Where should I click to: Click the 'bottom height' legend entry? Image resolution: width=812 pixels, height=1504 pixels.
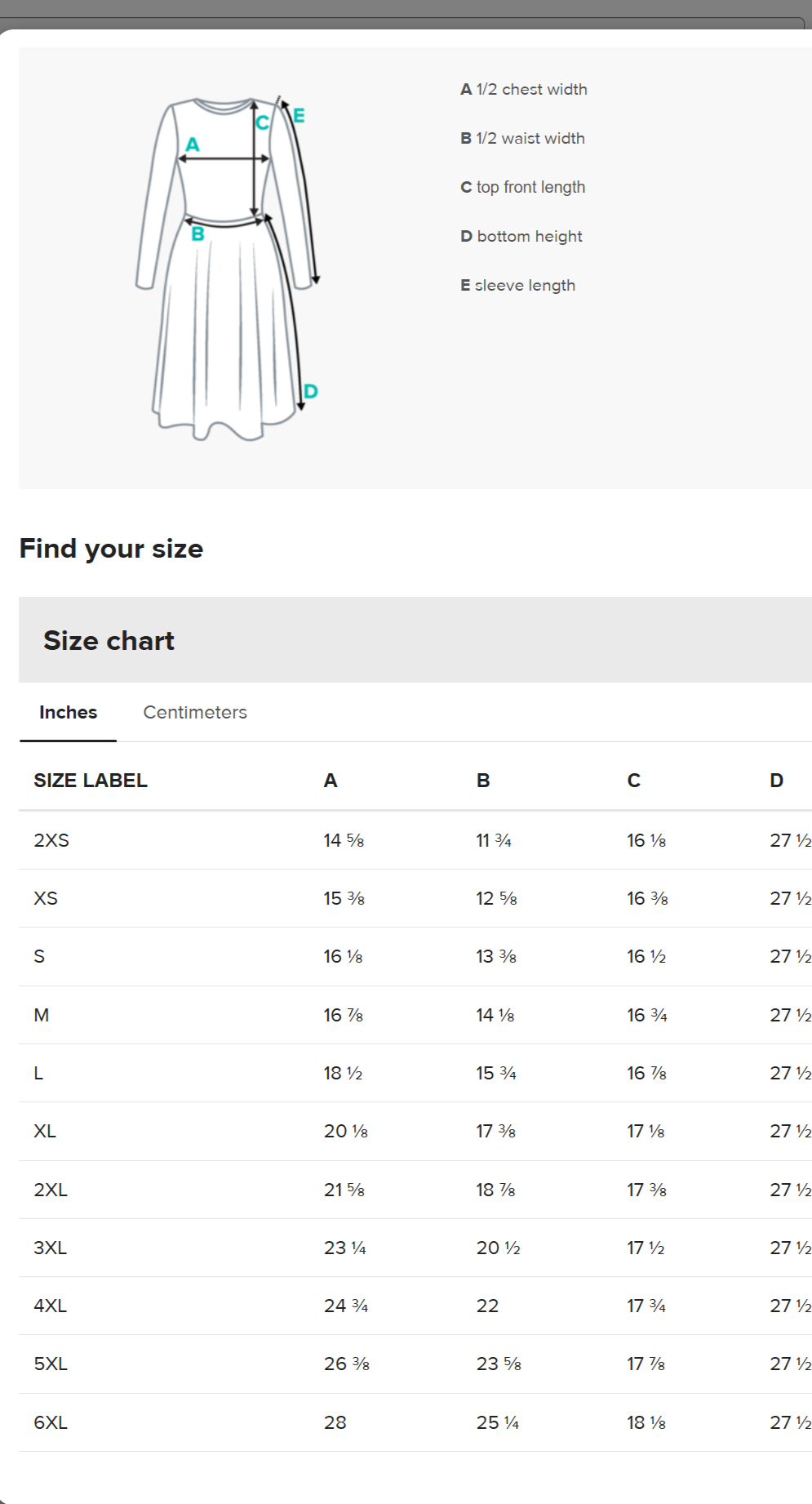click(x=521, y=236)
